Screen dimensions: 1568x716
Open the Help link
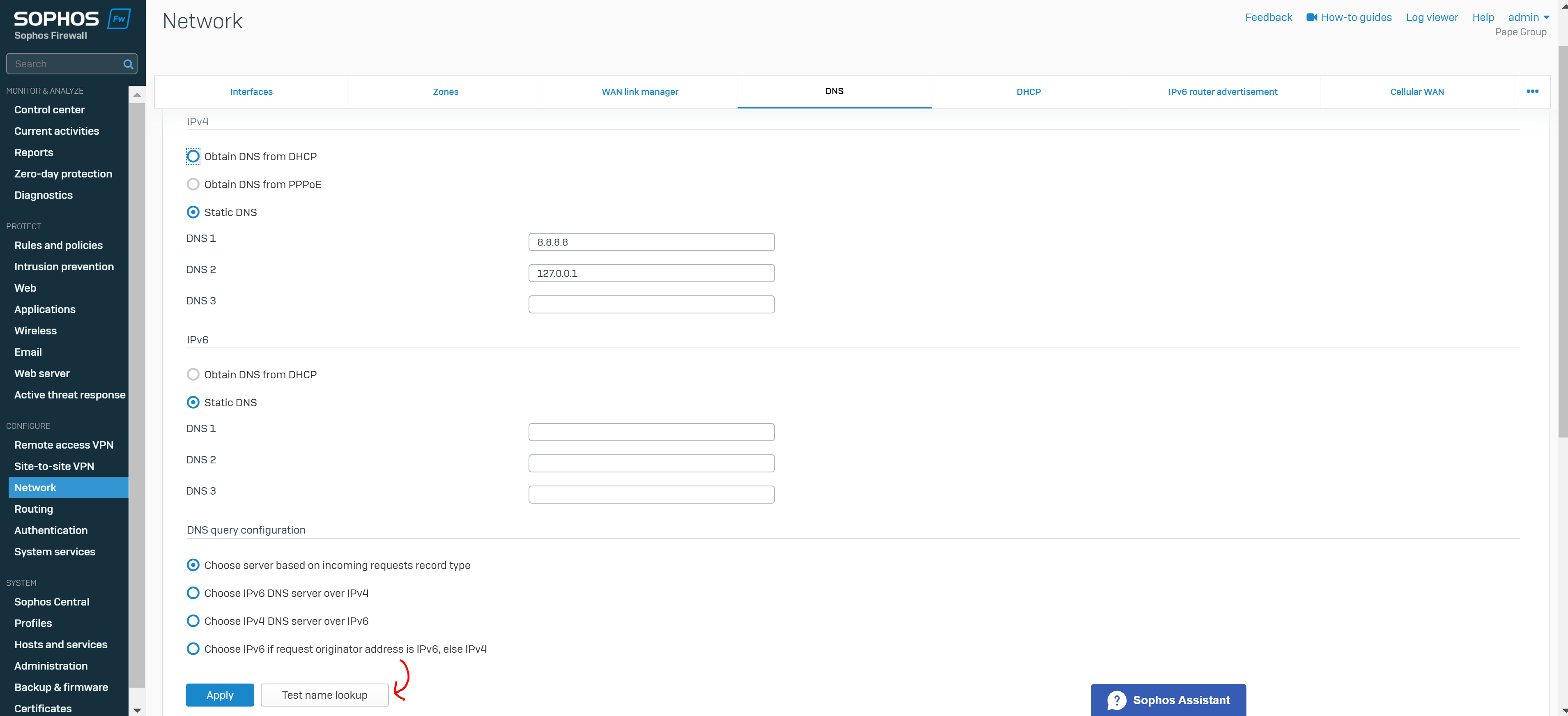click(1483, 17)
